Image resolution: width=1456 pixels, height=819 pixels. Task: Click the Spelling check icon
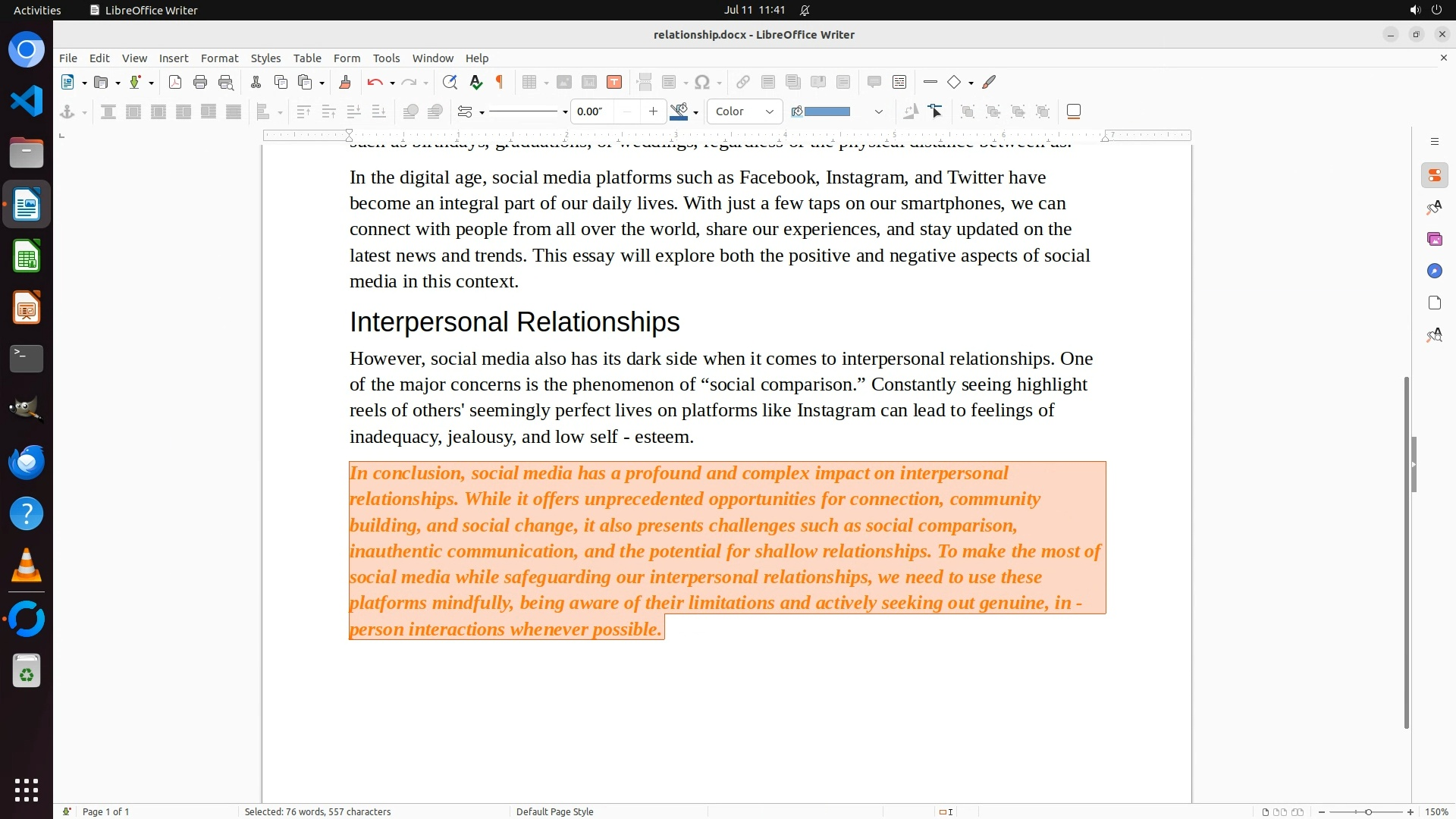click(x=475, y=82)
